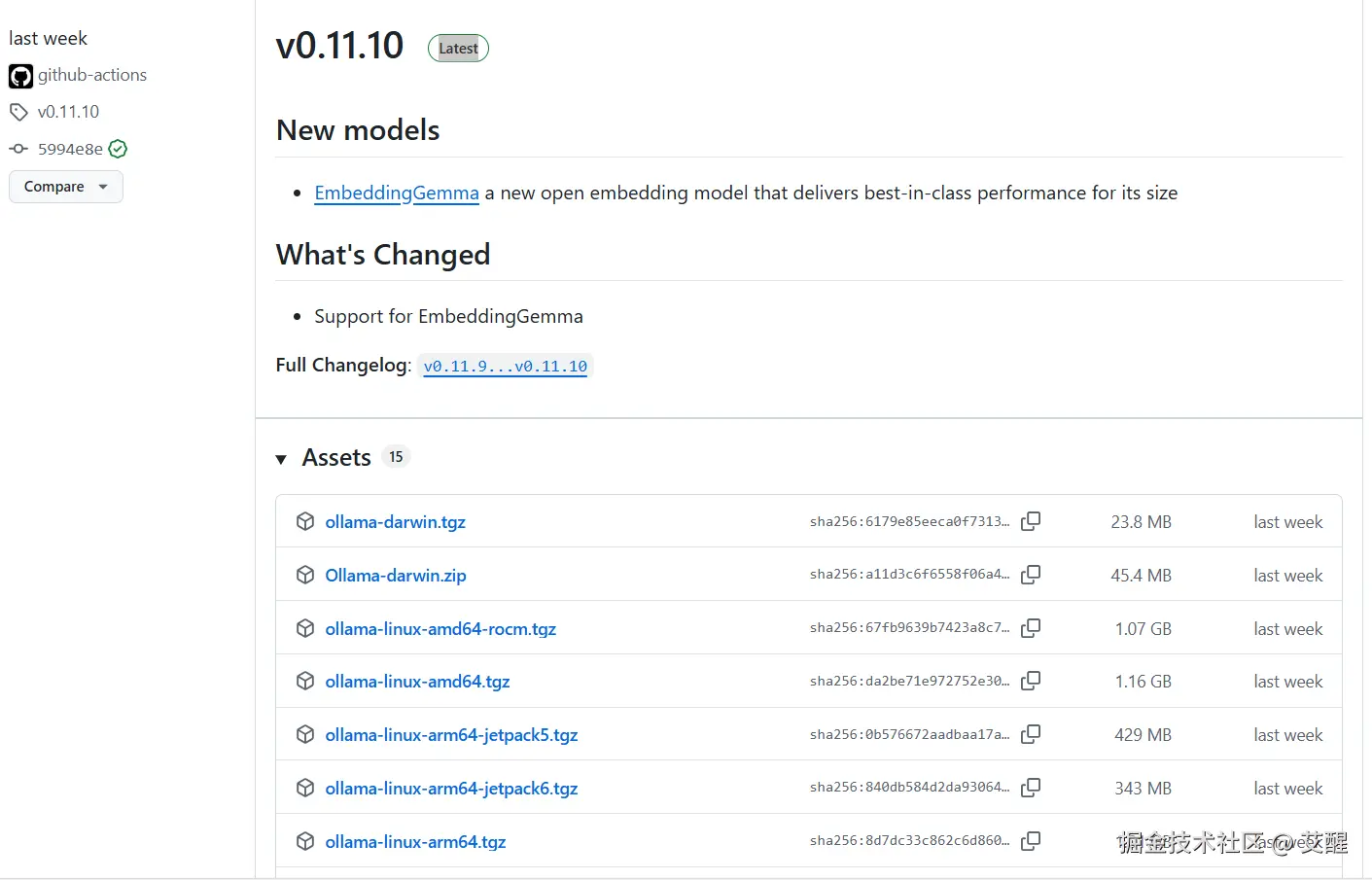The height and width of the screenshot is (880, 1372).
Task: Click the github-actions avatar icon
Action: (20, 76)
